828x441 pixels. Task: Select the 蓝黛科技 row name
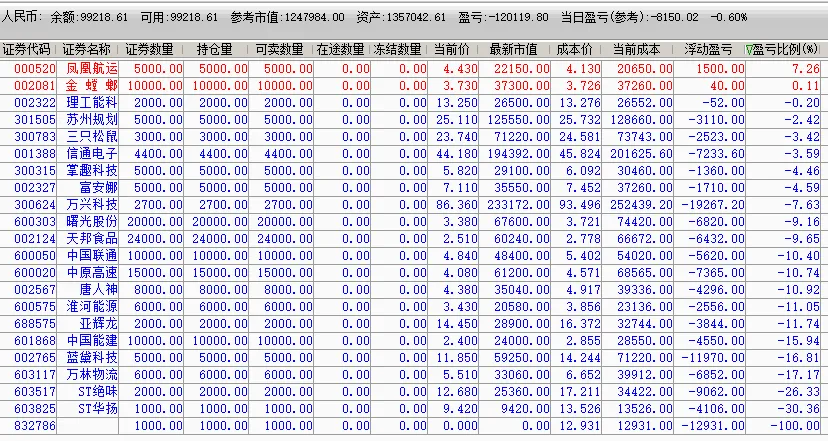click(x=92, y=358)
